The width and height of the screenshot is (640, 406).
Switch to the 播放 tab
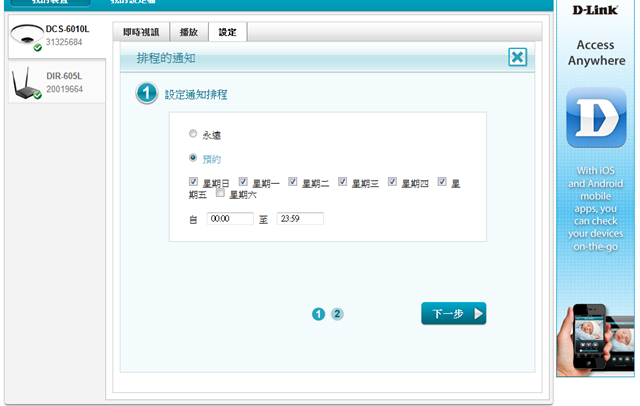[189, 32]
